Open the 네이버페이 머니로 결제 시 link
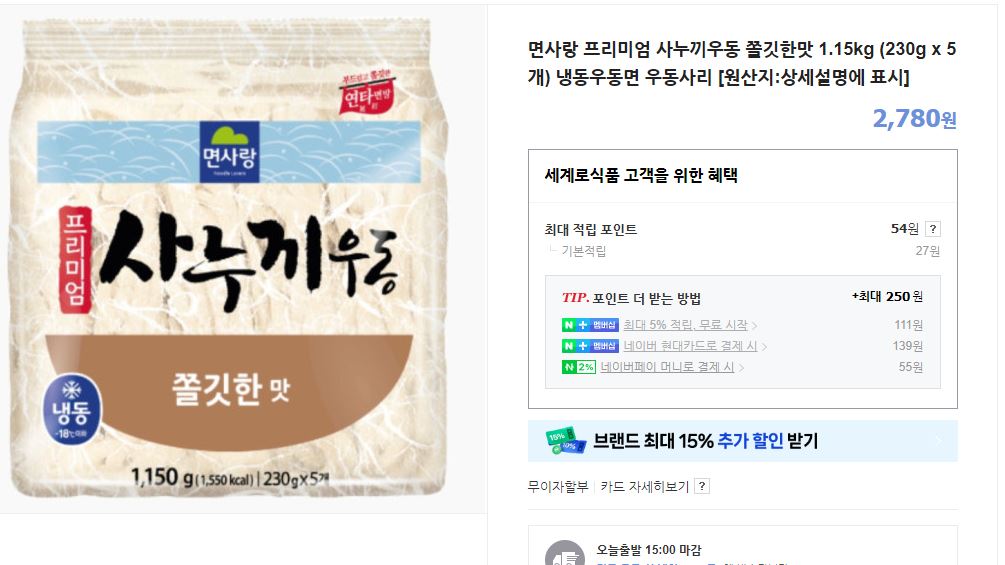This screenshot has height=565, width=1005. point(667,367)
